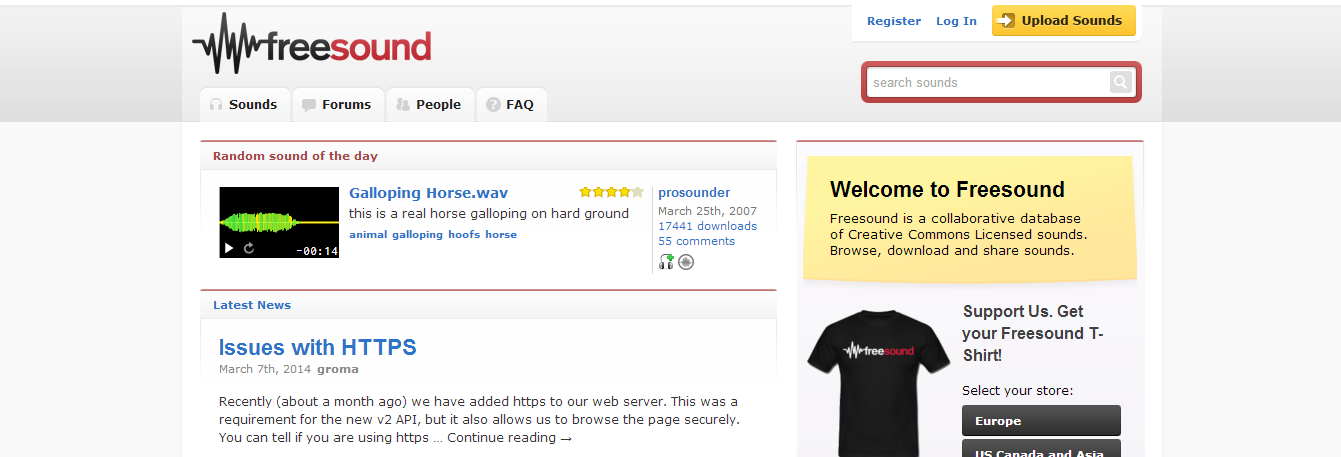Image resolution: width=1341 pixels, height=457 pixels.
Task: Select the Europe store button
Action: point(1041,421)
